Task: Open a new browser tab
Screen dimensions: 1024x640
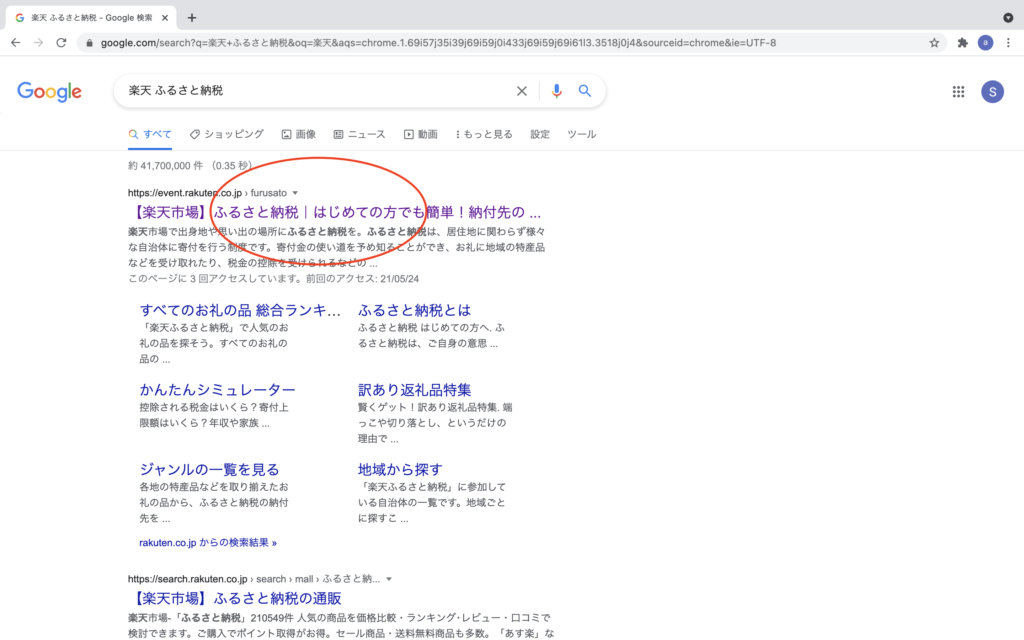Action: click(192, 17)
